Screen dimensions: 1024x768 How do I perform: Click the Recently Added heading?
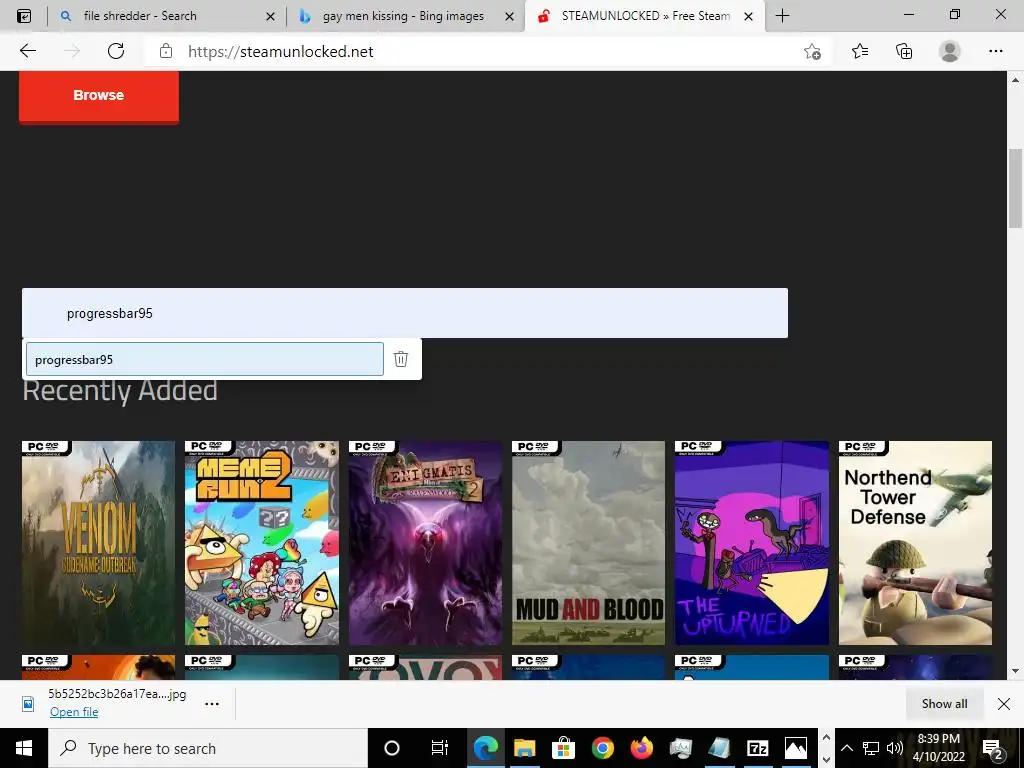(x=120, y=391)
